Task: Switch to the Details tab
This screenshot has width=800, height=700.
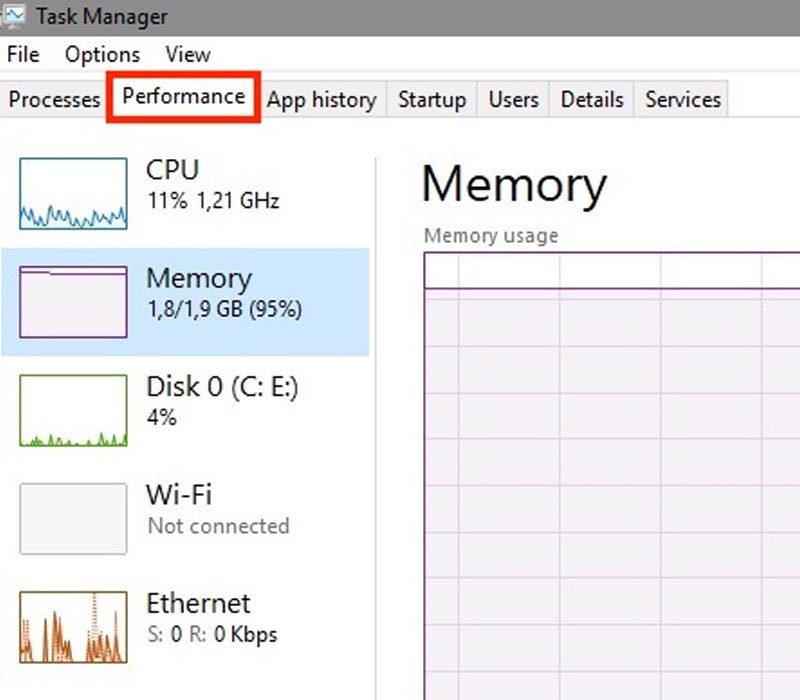Action: [591, 99]
